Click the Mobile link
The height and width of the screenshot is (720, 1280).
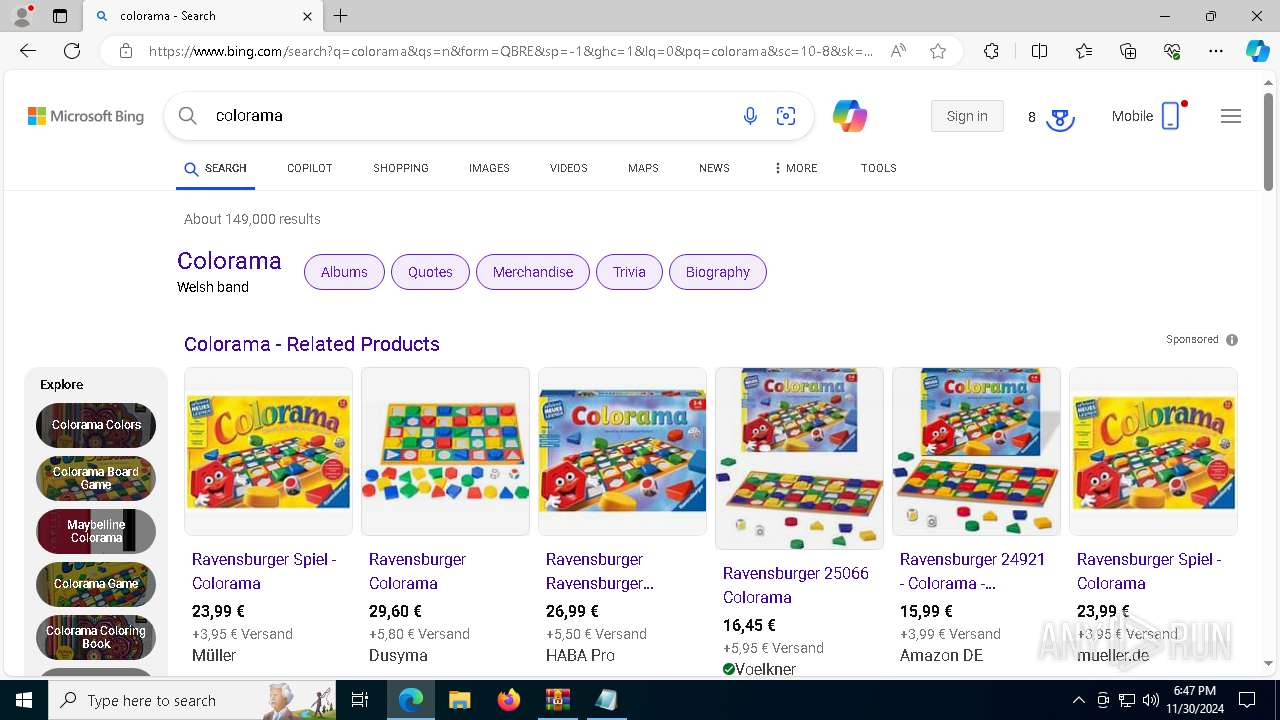(1147, 116)
